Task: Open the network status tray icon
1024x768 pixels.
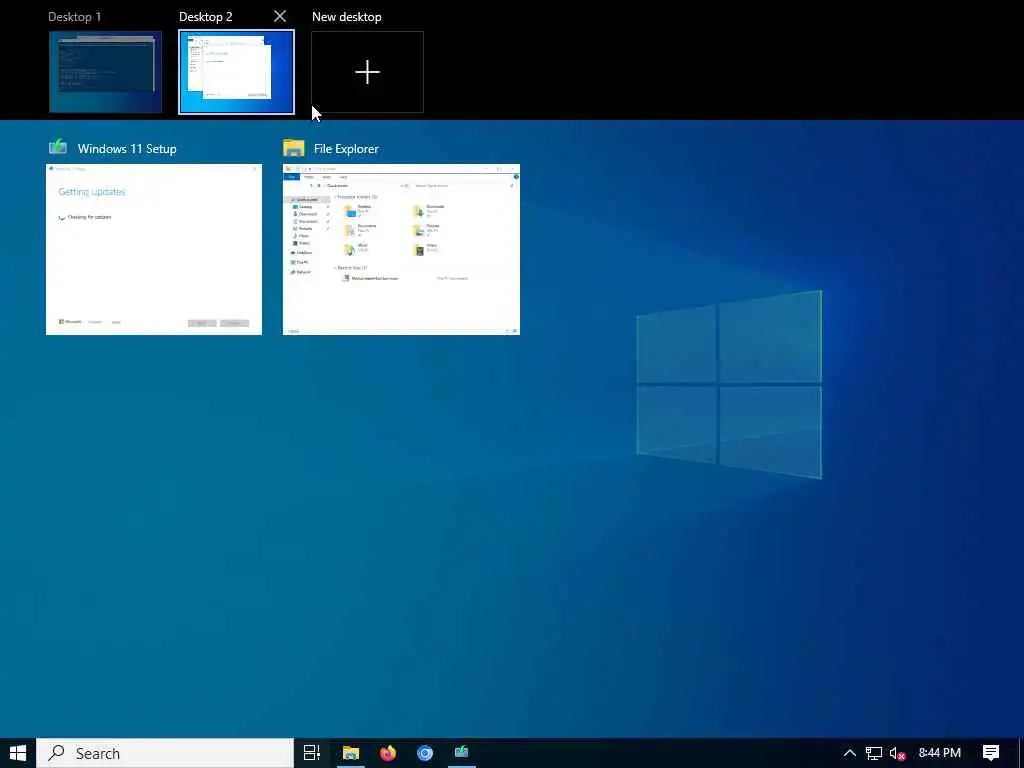Action: click(874, 753)
